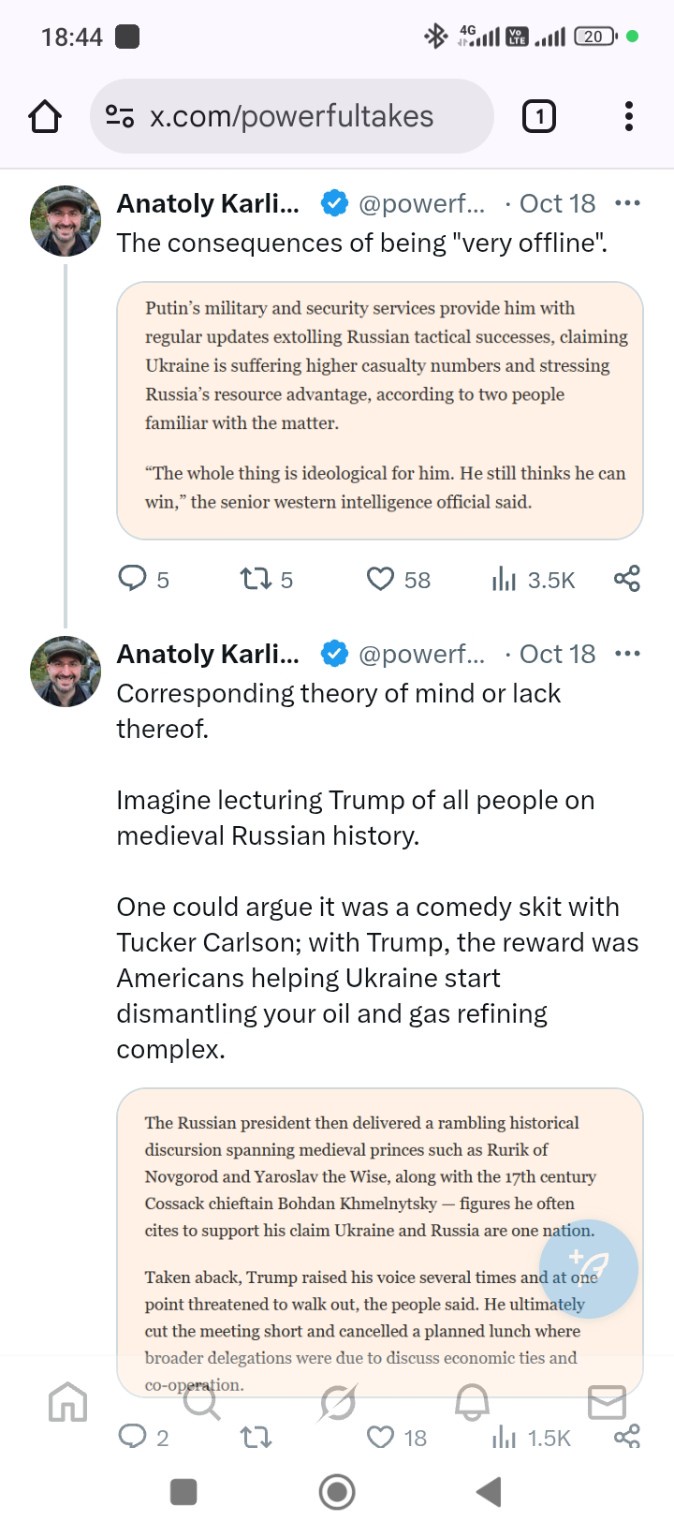Open more options on first tweet
The height and width of the screenshot is (1536, 674).
click(627, 203)
